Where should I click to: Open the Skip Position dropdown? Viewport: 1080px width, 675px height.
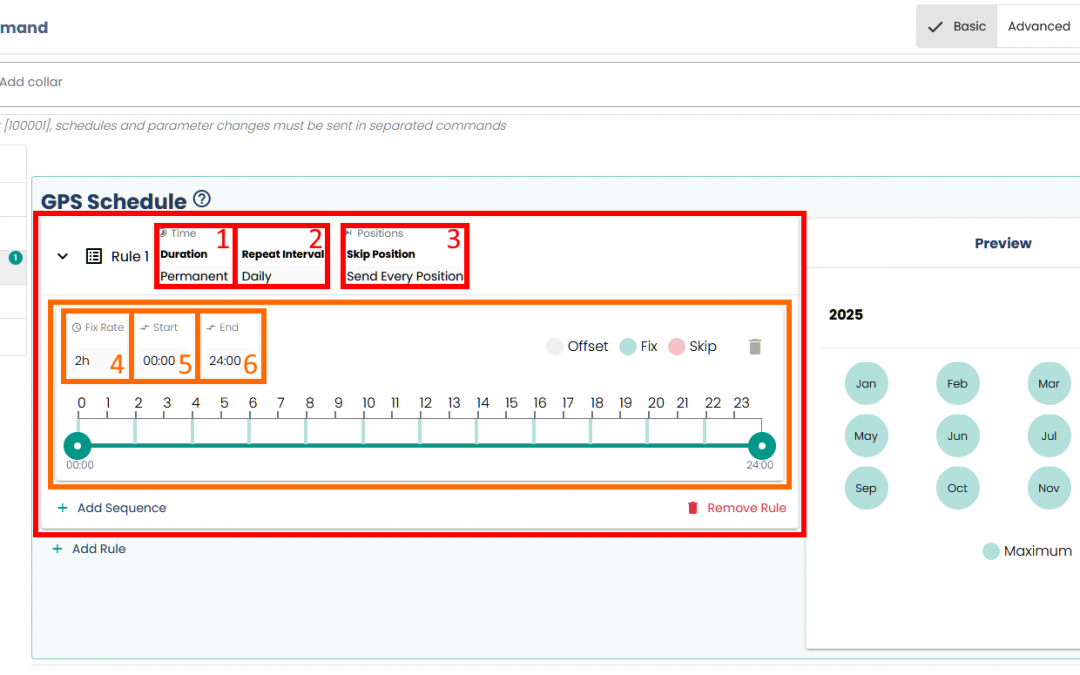[x=404, y=276]
